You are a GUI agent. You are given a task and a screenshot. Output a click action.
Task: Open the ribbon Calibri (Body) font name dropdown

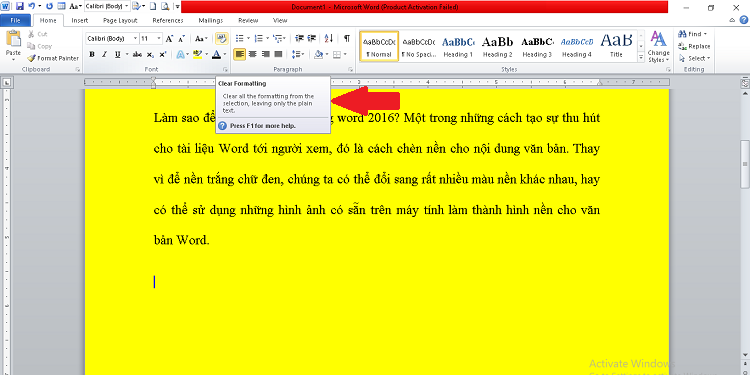click(135, 39)
